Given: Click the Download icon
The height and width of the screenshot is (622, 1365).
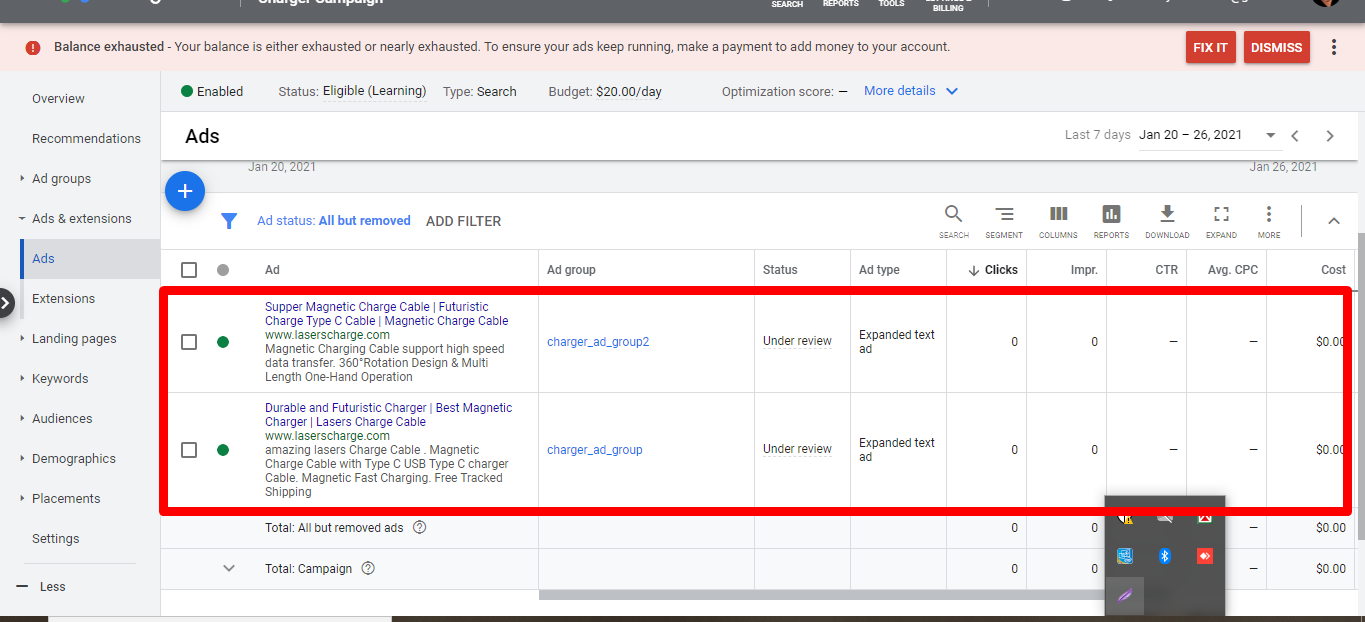Looking at the screenshot, I should [x=1167, y=221].
